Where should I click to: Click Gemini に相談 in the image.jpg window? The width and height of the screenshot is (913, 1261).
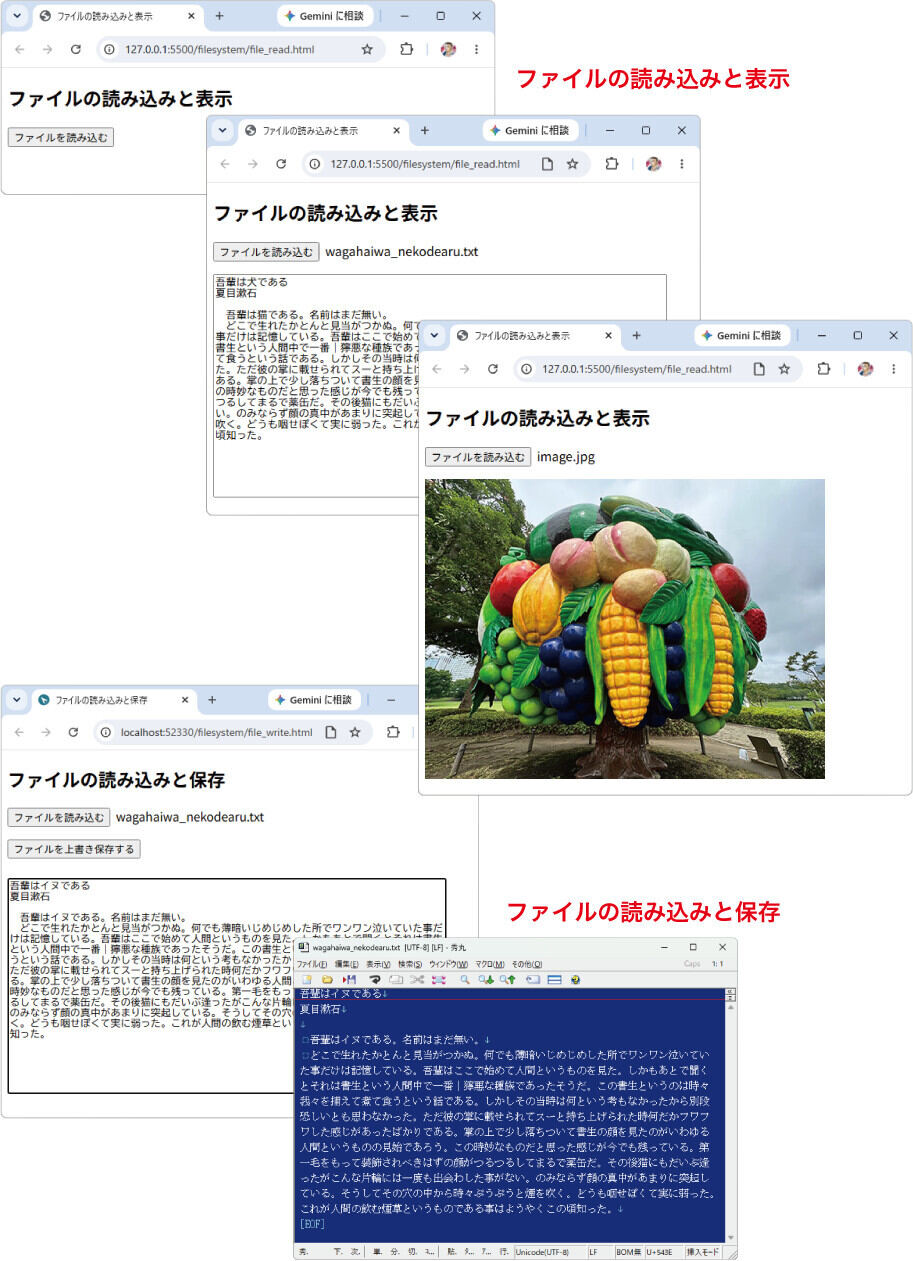pyautogui.click(x=741, y=336)
